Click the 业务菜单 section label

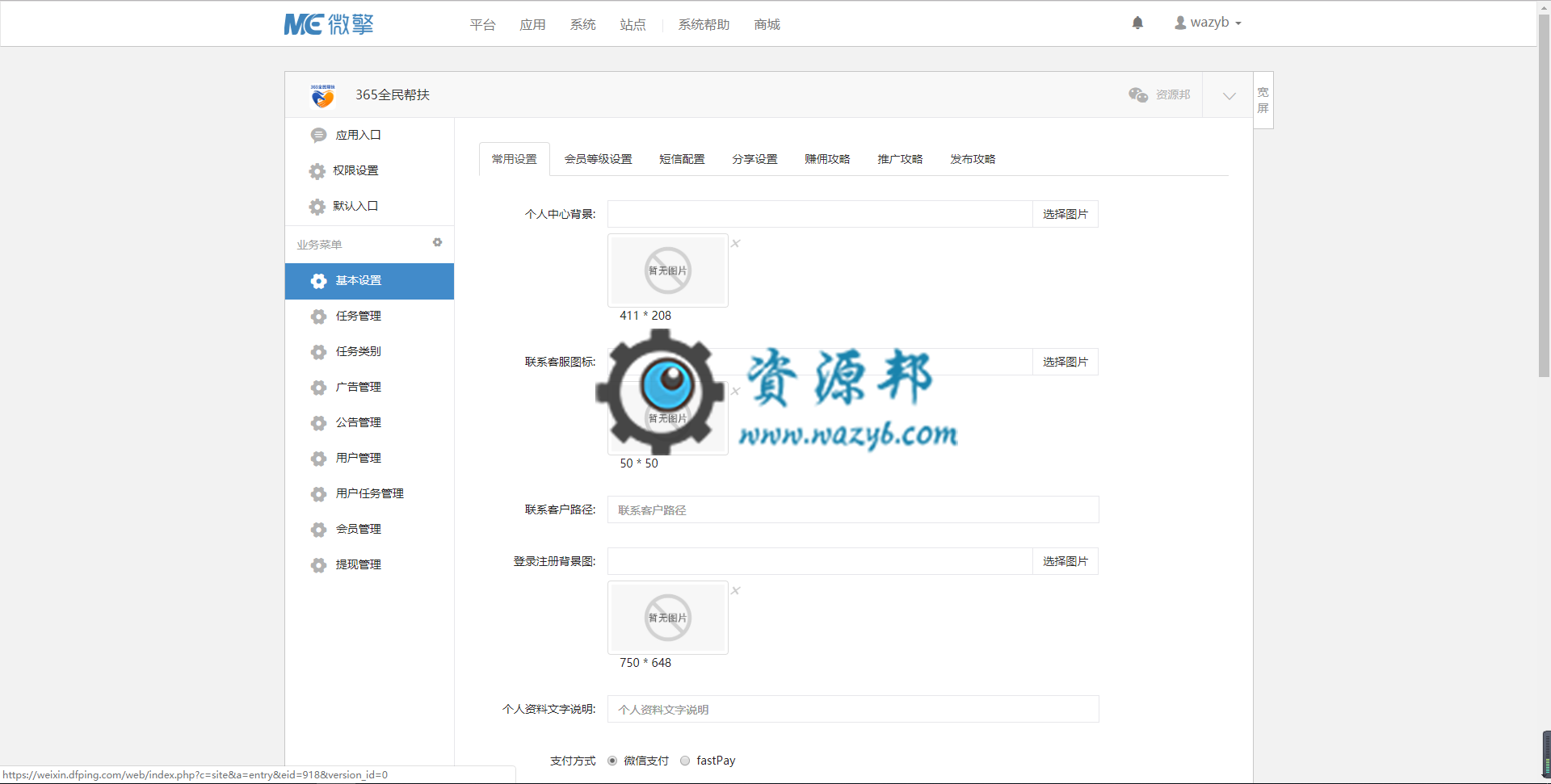click(x=319, y=245)
